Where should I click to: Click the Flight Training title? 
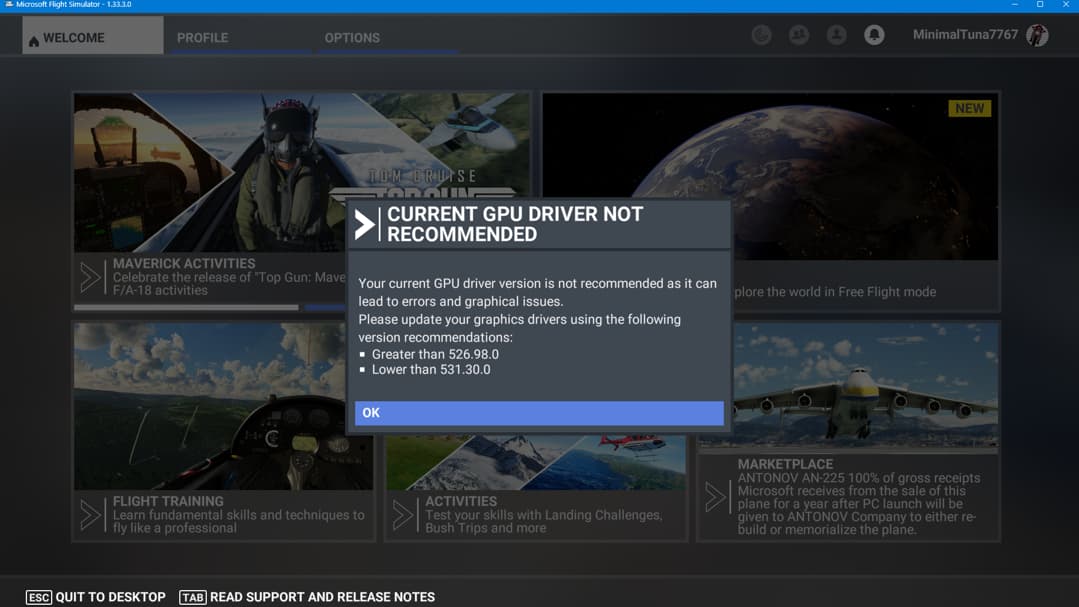(168, 502)
